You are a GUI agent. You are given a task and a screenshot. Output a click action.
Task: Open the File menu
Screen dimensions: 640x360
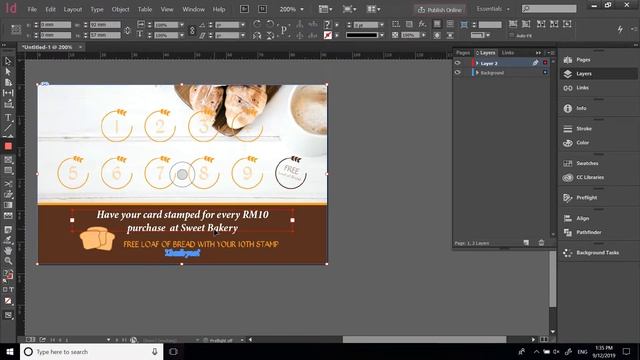(32, 9)
